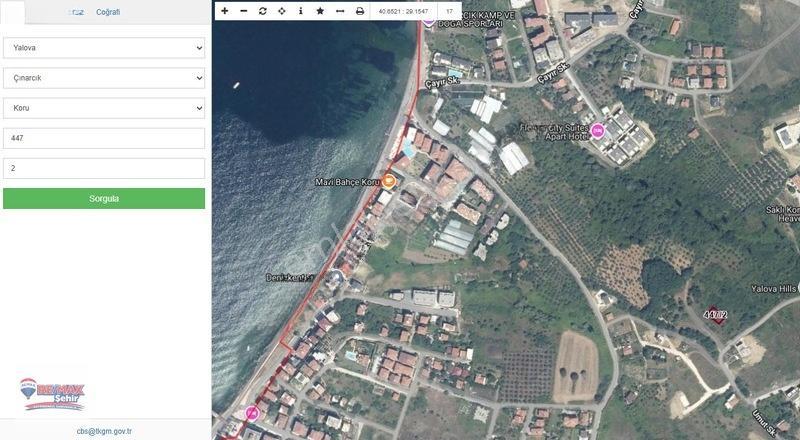Click the Flavor City Suites hotel marker
The width and height of the screenshot is (800, 440).
click(x=597, y=131)
